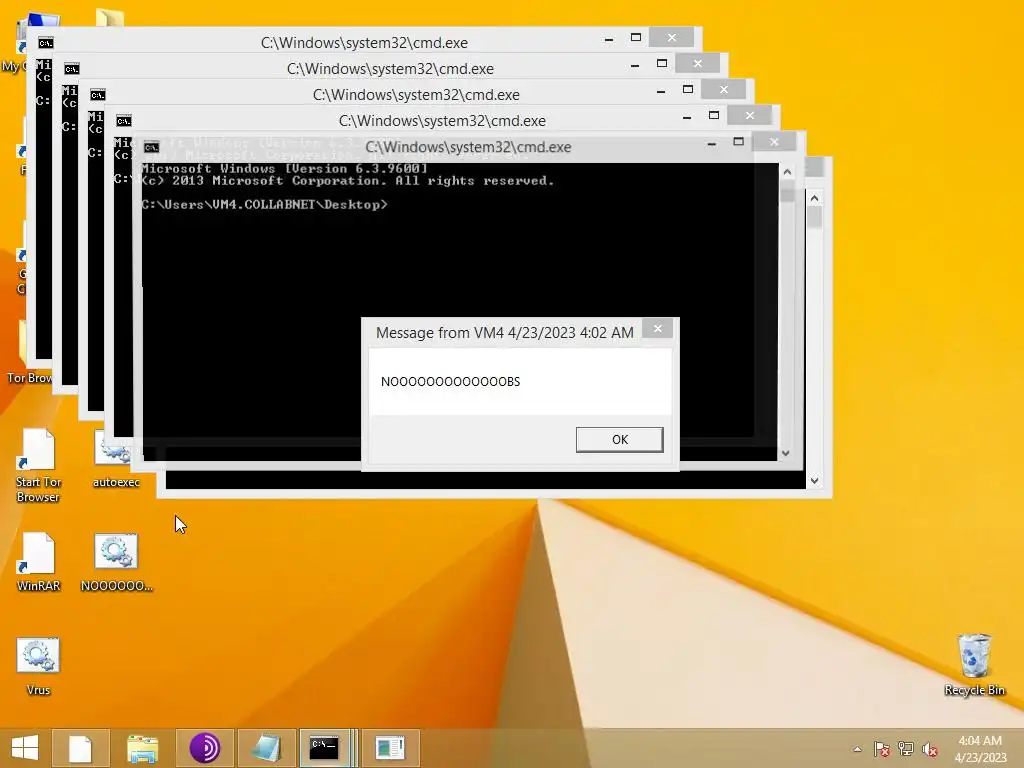This screenshot has width=1024, height=768.
Task: Open the taskbar clock showing 4:04 AM
Action: click(x=980, y=749)
